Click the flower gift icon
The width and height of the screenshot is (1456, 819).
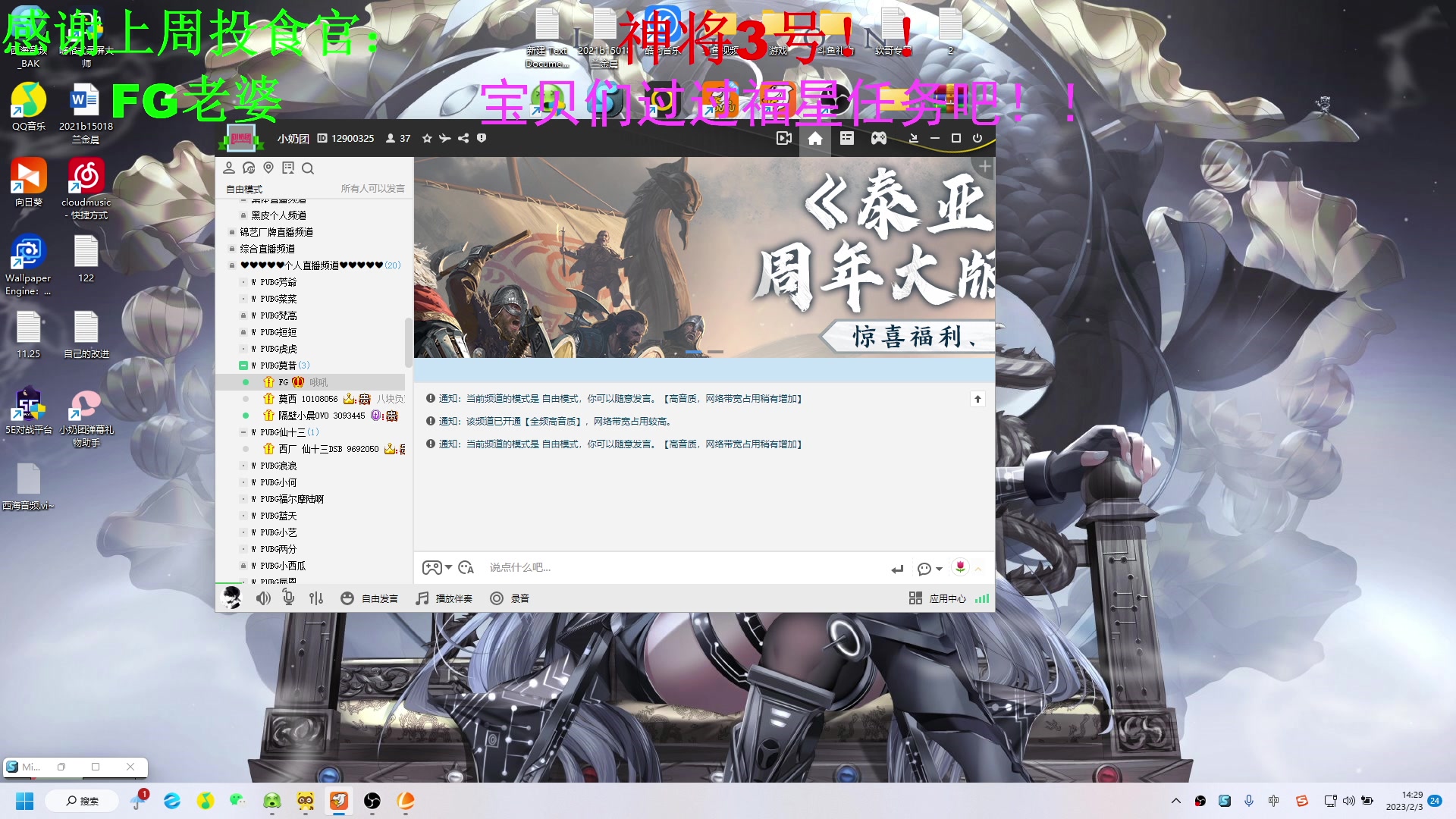coord(960,567)
